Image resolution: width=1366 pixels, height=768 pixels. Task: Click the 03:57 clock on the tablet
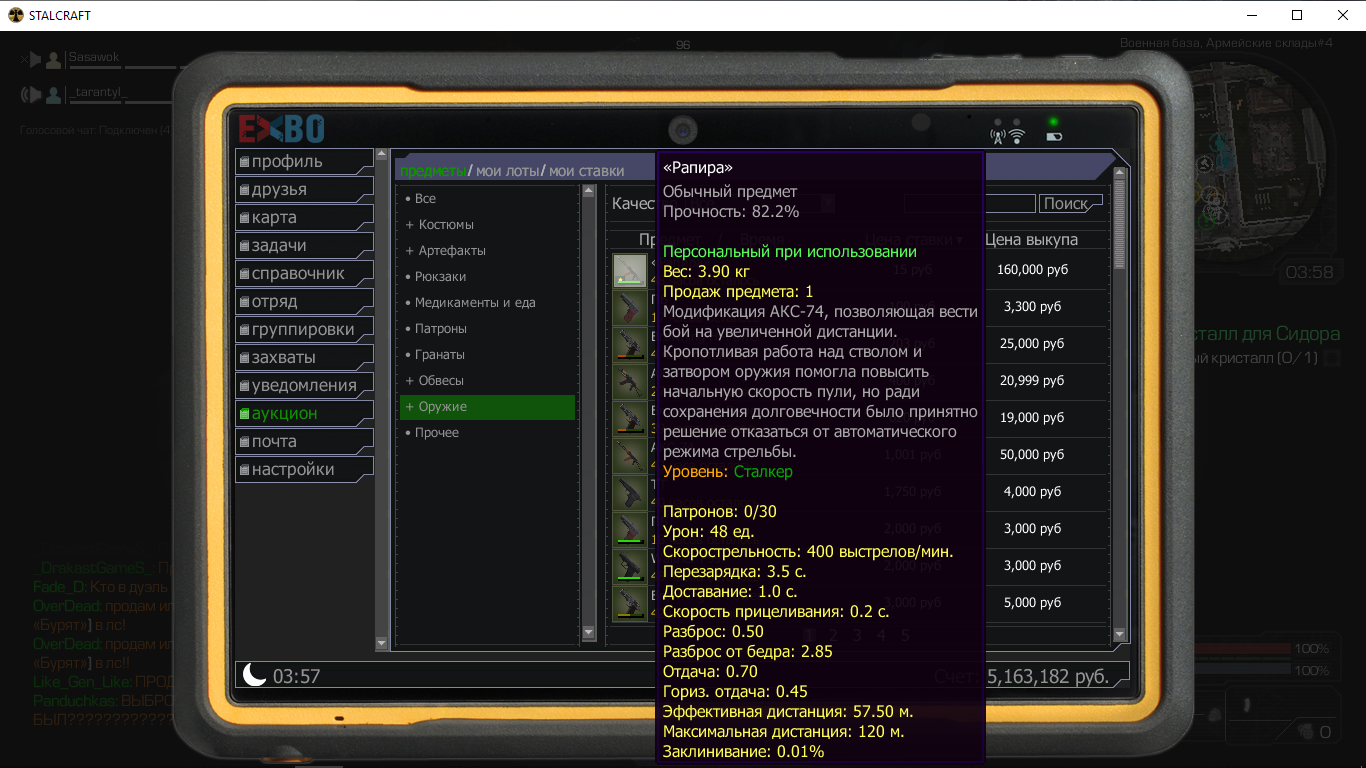pyautogui.click(x=296, y=677)
